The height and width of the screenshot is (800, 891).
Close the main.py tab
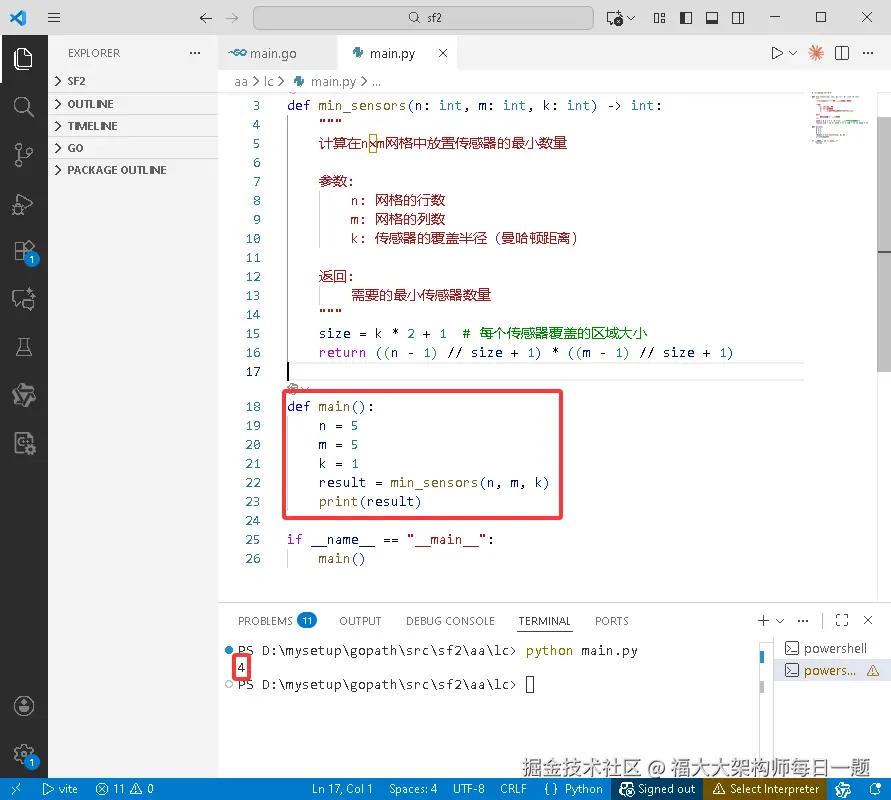443,53
